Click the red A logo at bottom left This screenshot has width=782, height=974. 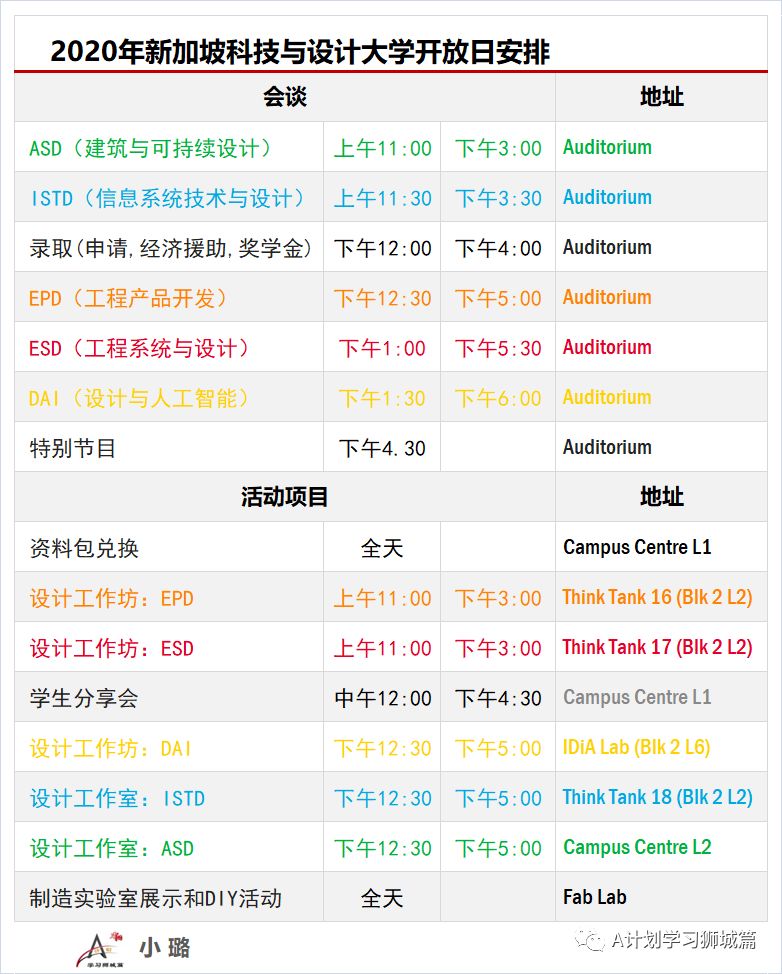pos(98,946)
